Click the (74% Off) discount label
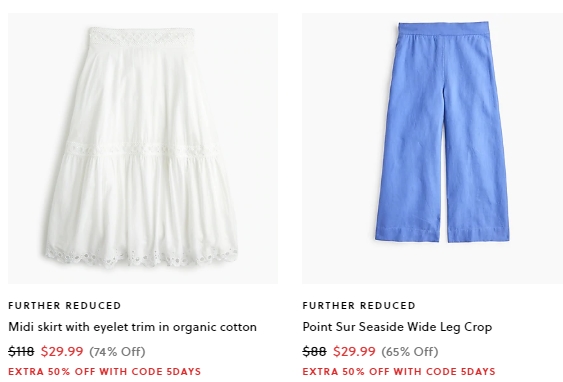The width and height of the screenshot is (563, 382). (117, 351)
